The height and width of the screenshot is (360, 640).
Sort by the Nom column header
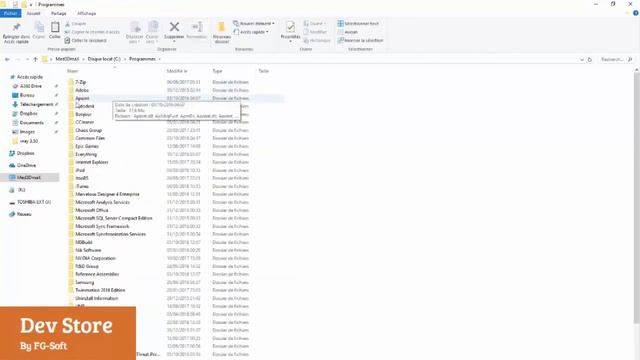(x=73, y=71)
